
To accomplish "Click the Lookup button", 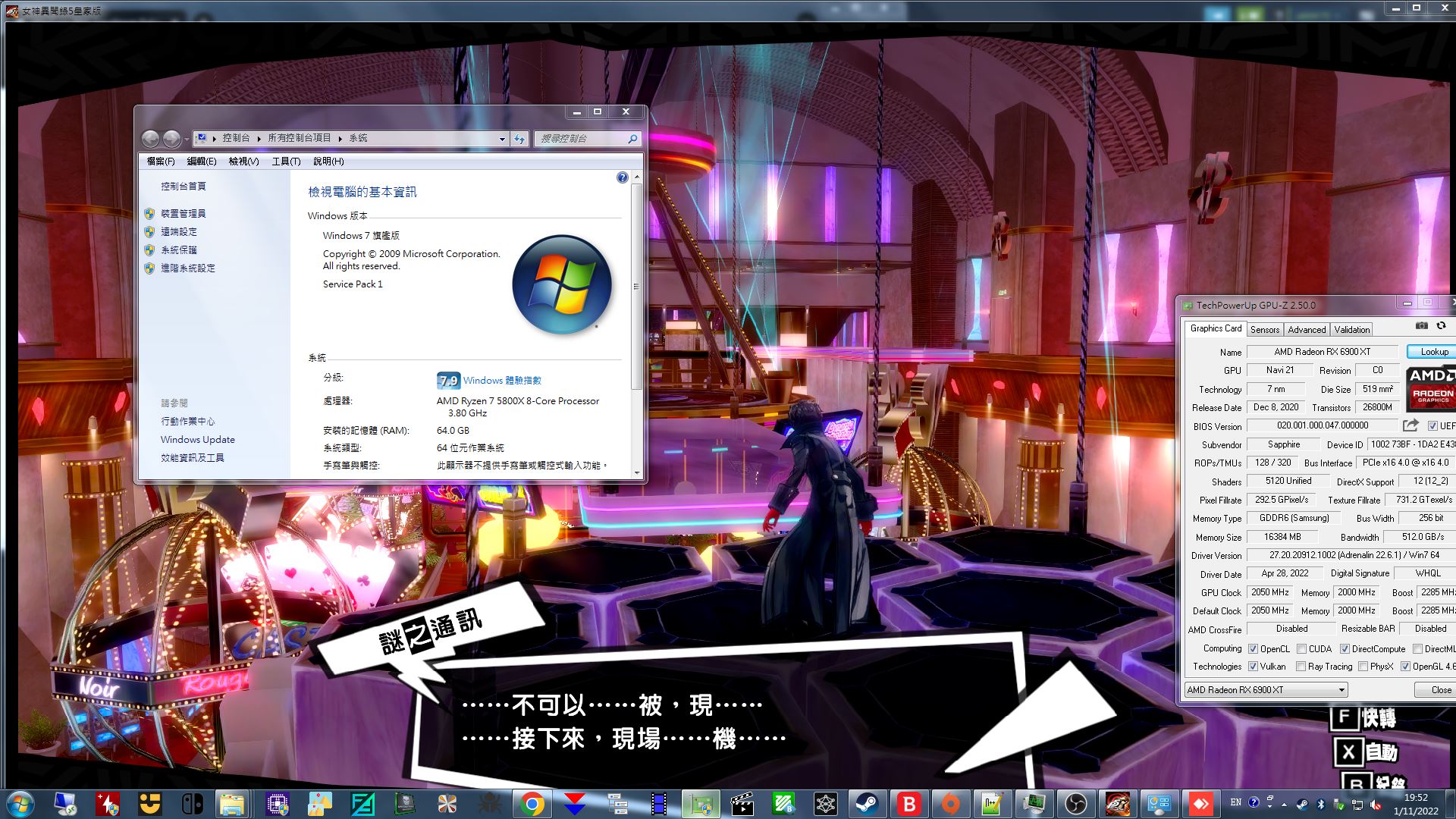I will pos(1433,352).
